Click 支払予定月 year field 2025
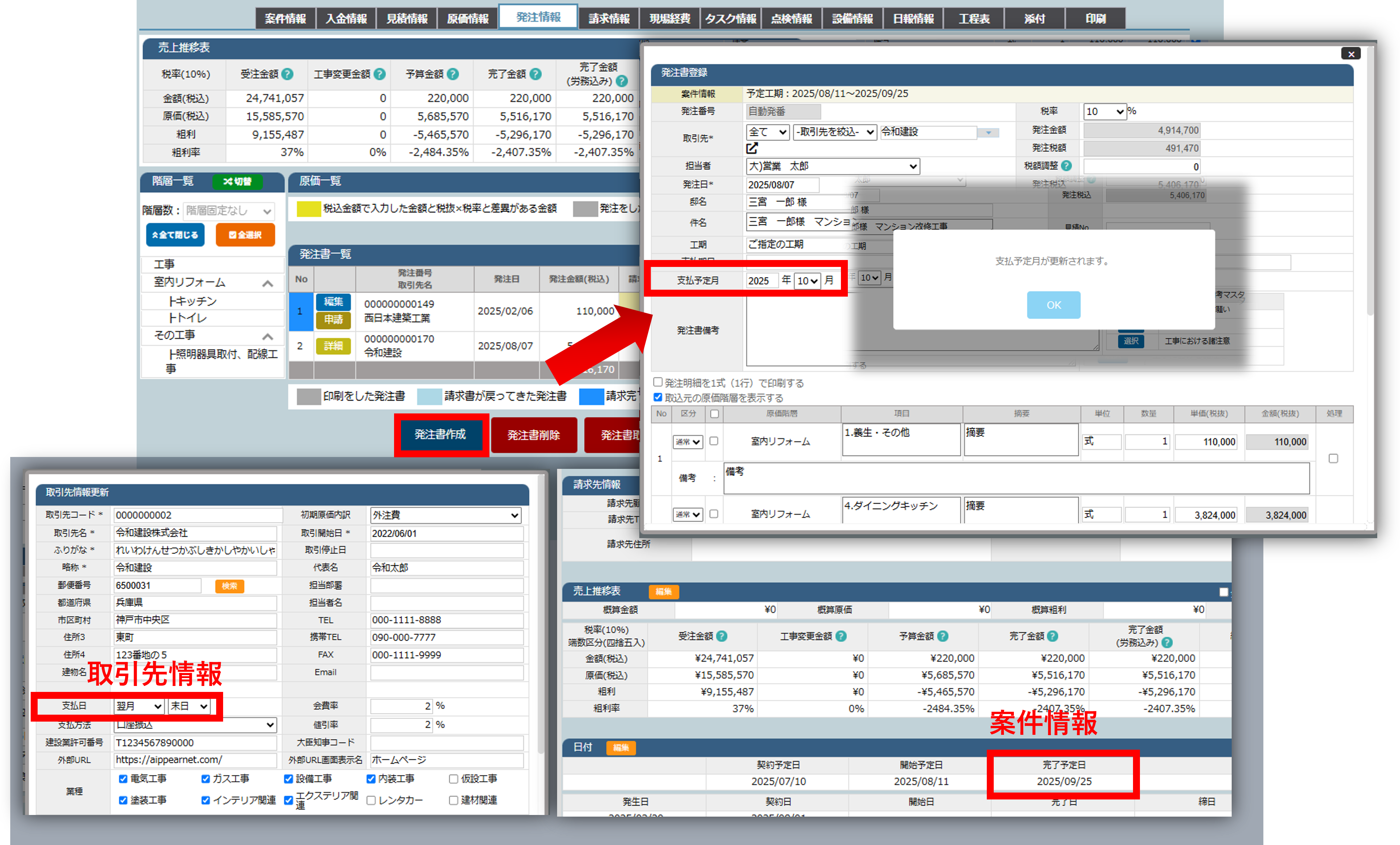The height and width of the screenshot is (845, 1400). [x=761, y=281]
